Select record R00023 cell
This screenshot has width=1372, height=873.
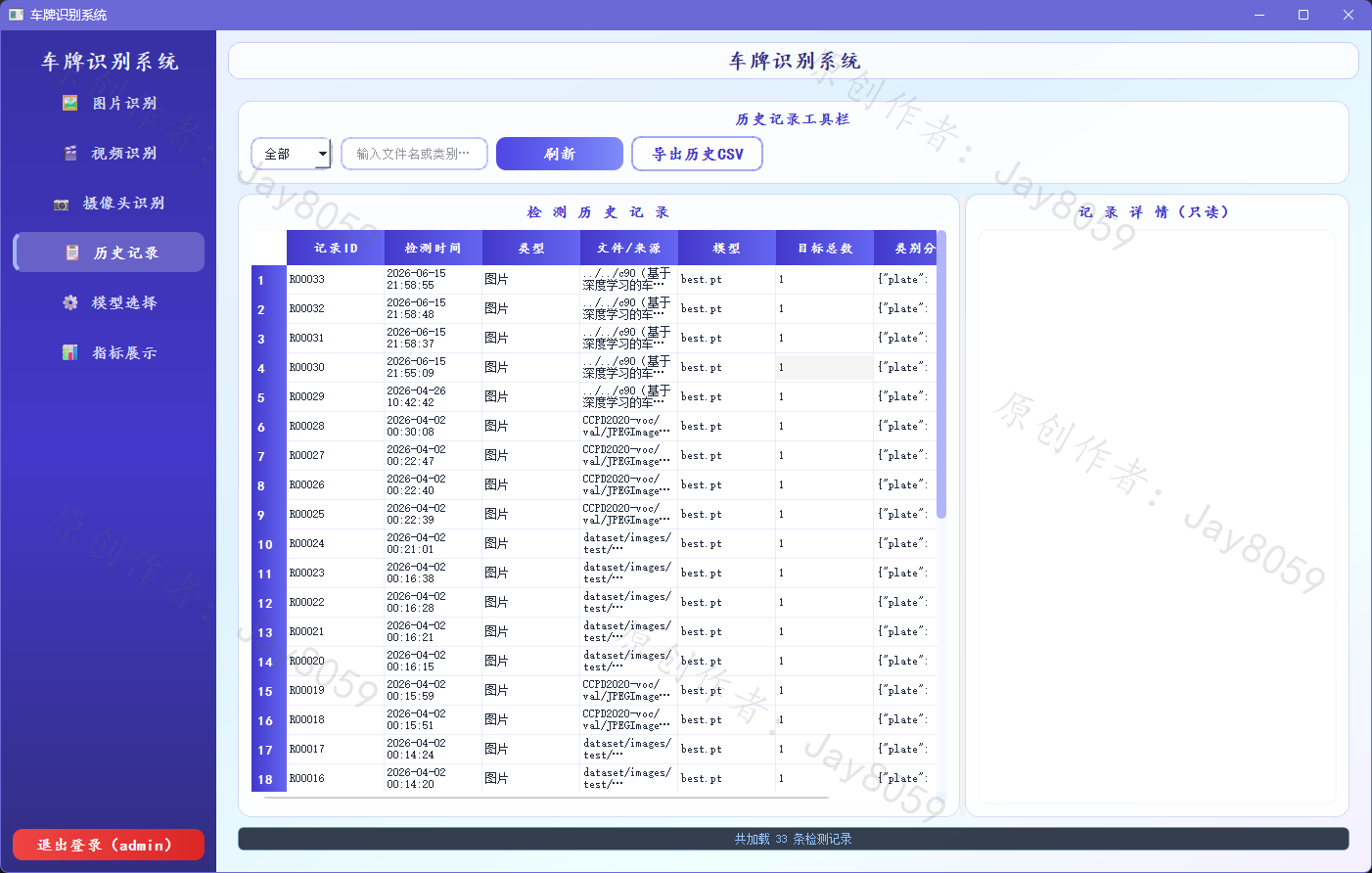coord(336,574)
